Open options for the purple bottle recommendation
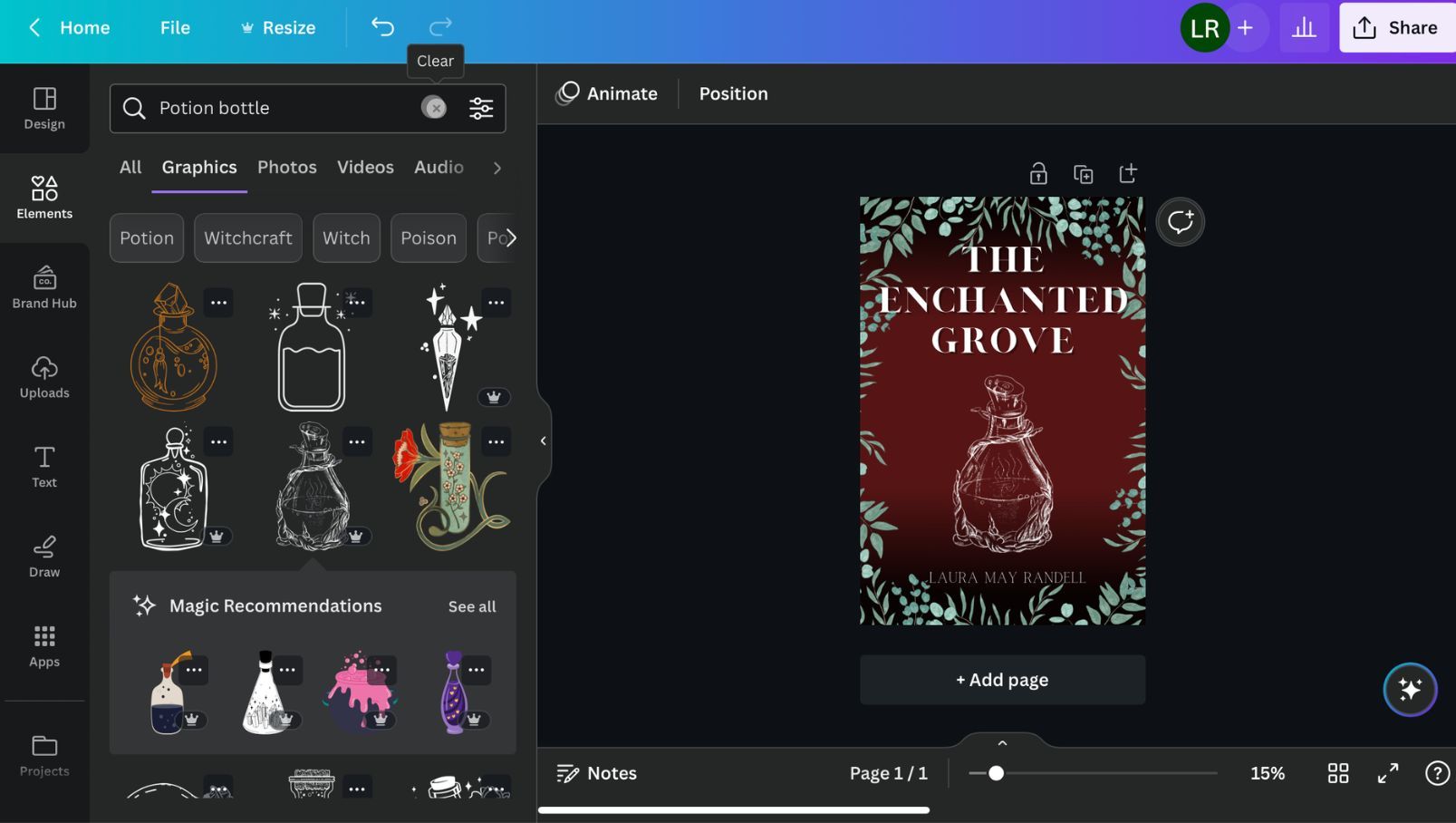 [x=476, y=670]
